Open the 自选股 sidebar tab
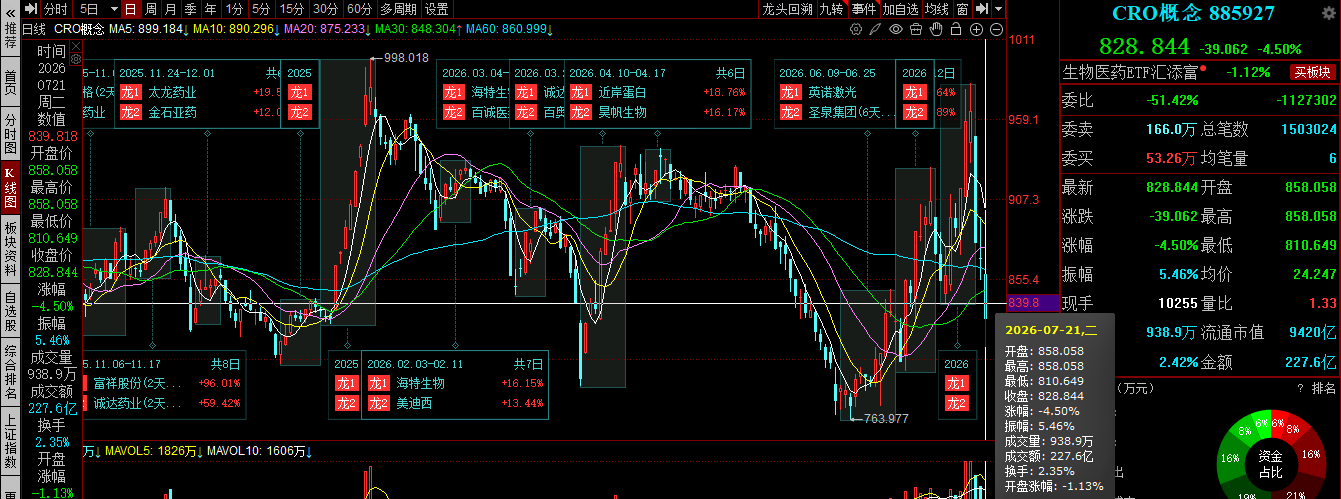The width and height of the screenshot is (1341, 499). 10,309
